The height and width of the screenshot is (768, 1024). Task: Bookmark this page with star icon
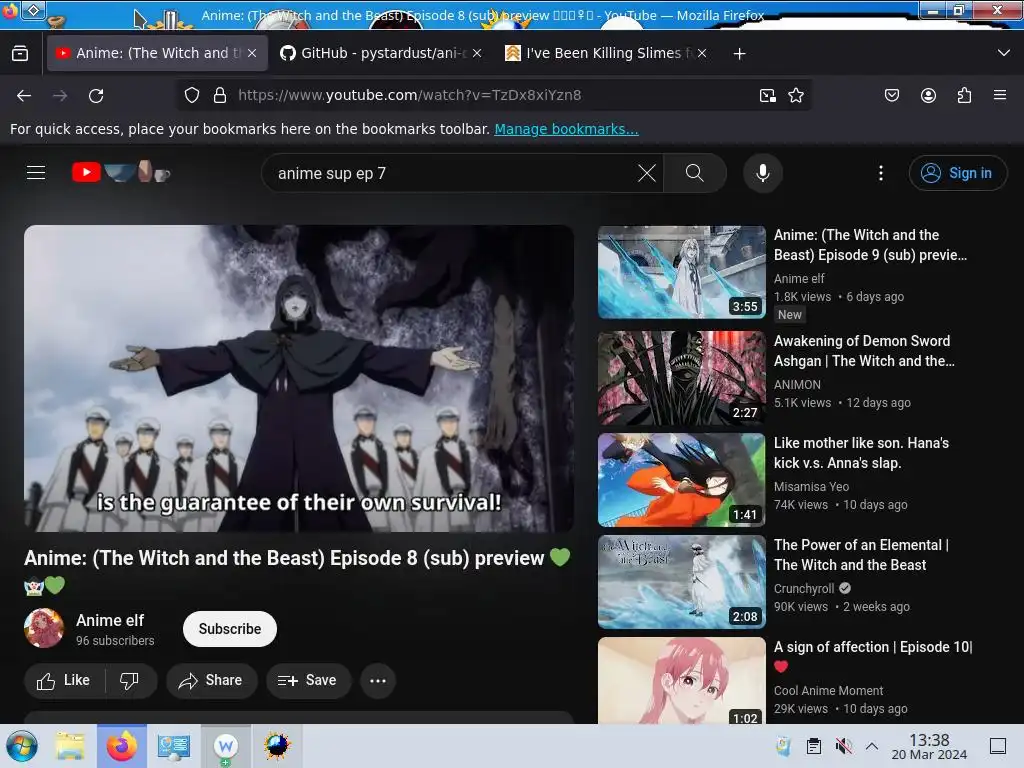coord(795,96)
